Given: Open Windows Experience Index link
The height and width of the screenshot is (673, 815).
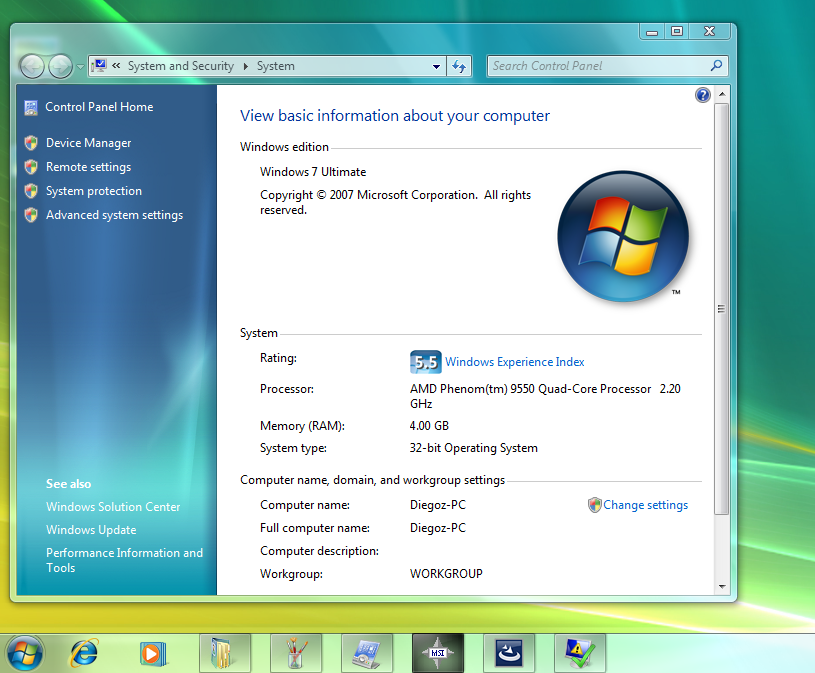Looking at the screenshot, I should [514, 362].
